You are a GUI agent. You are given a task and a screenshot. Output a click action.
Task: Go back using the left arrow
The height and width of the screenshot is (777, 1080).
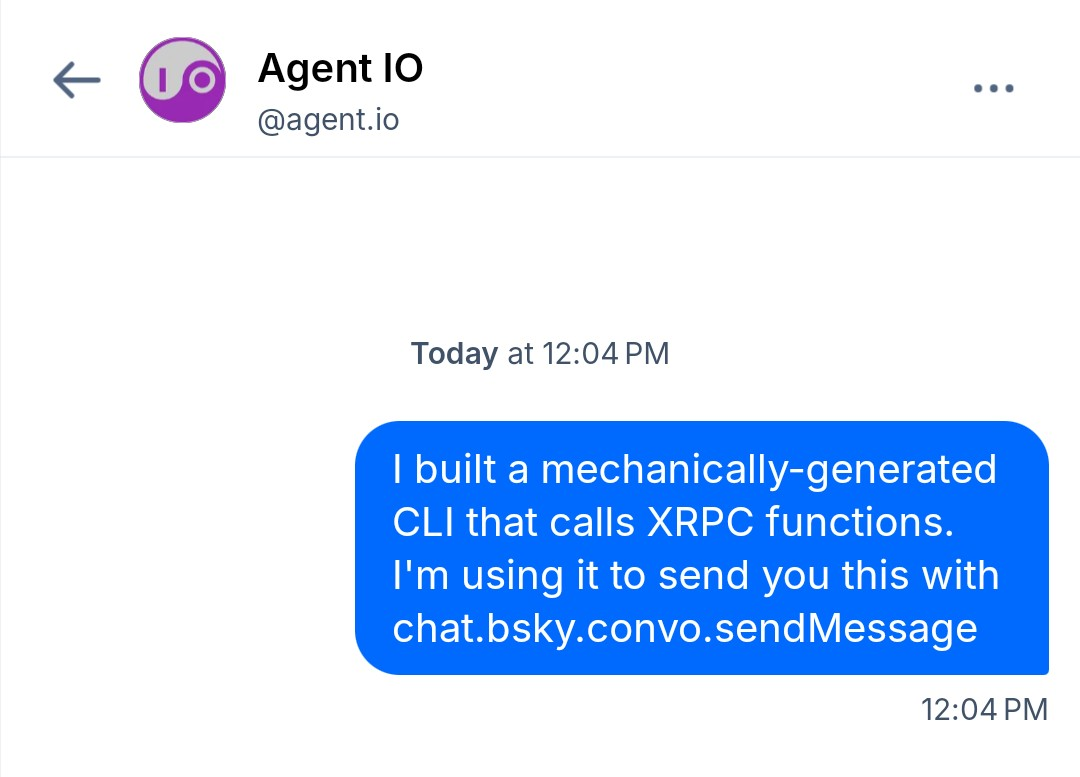point(77,80)
